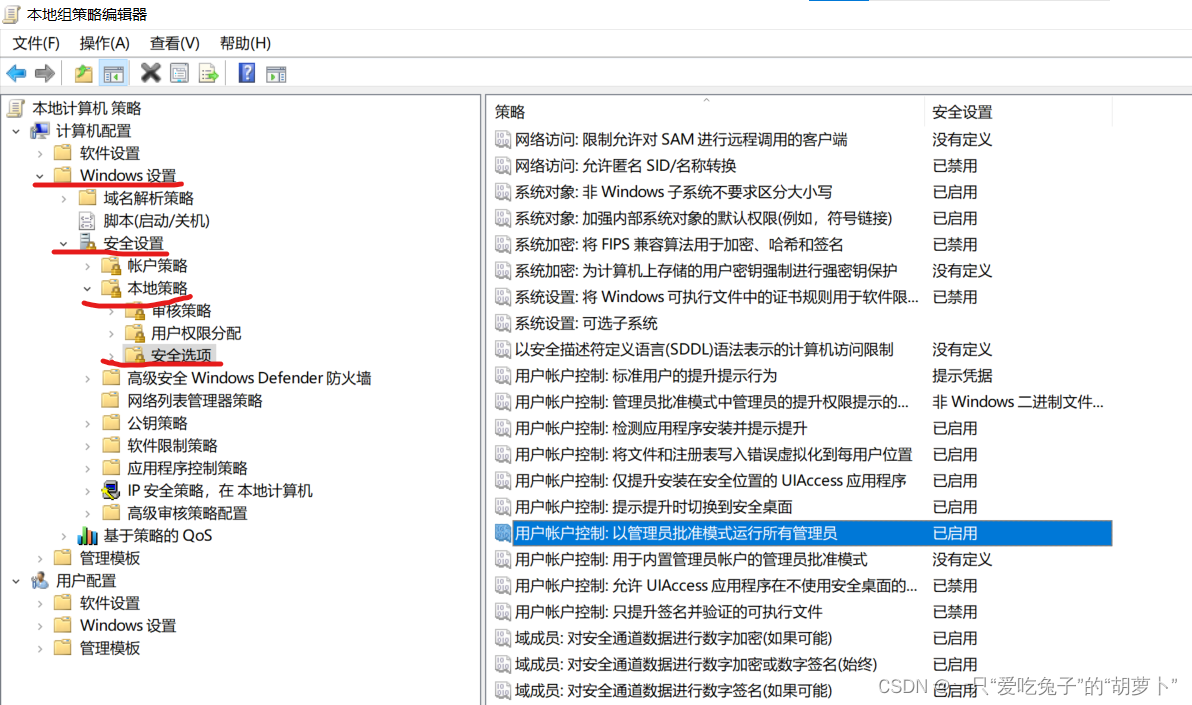
Task: Click the Delete (X) toolbar icon
Action: tap(151, 73)
